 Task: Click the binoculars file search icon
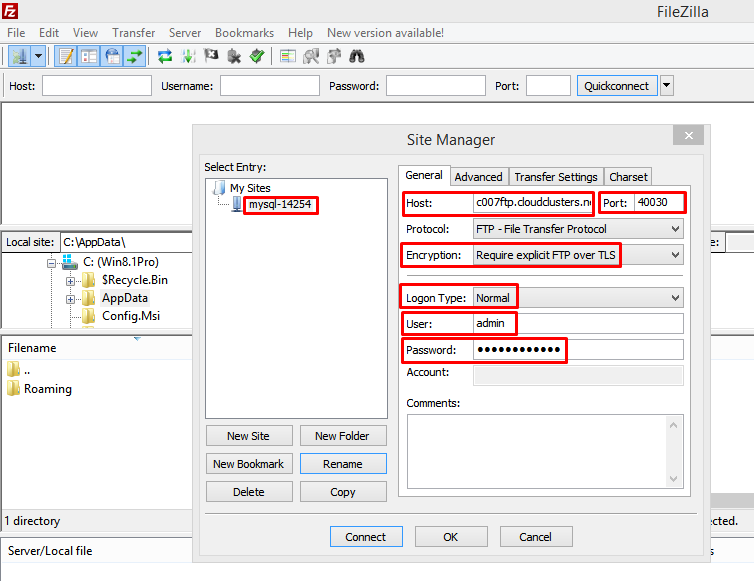tap(357, 56)
